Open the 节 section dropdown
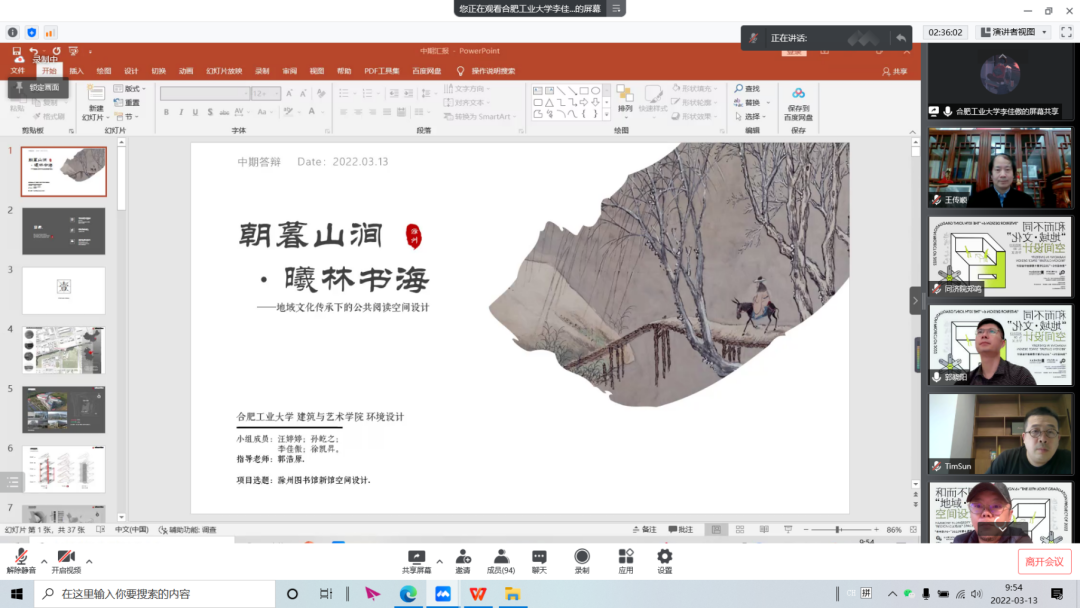Viewport: 1080px width, 608px height. [126, 116]
